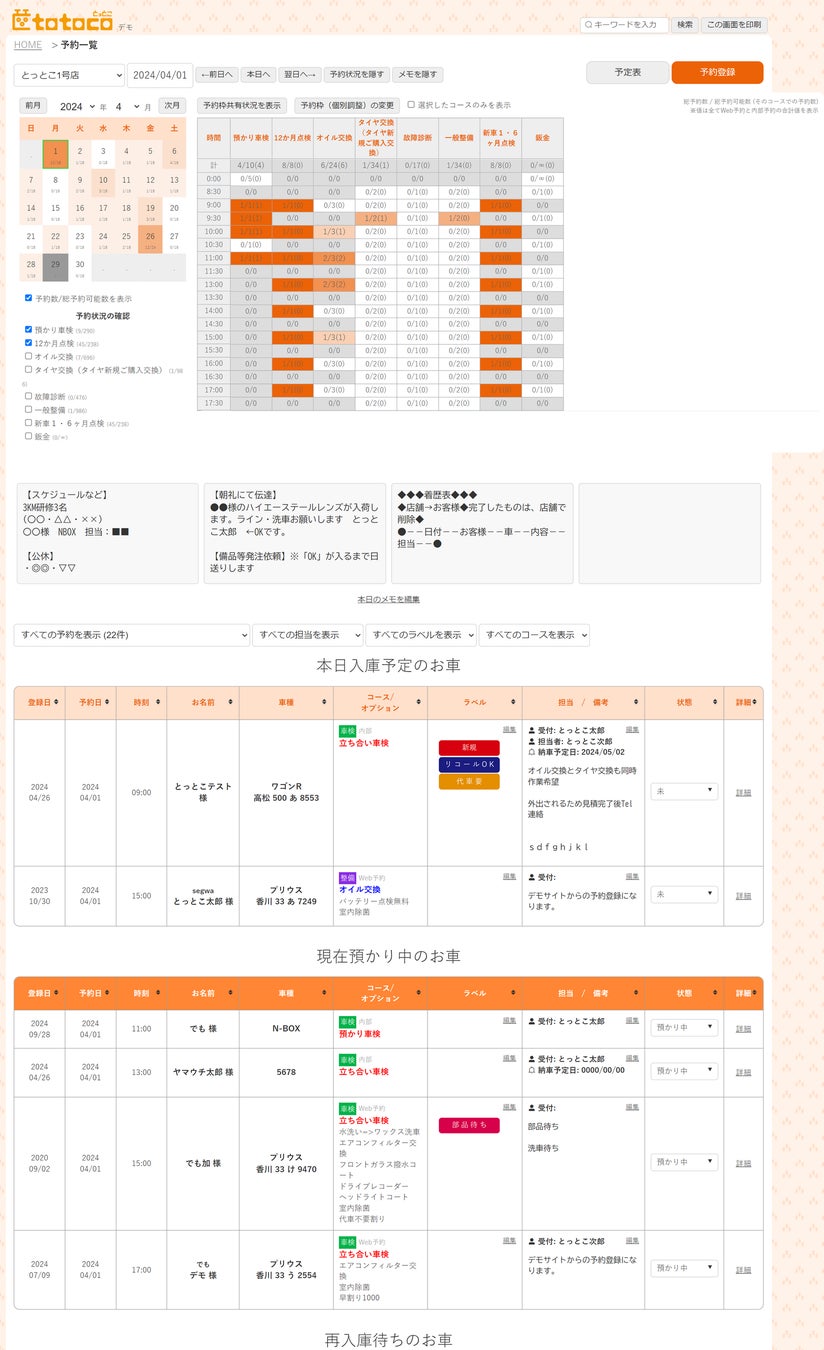The height and width of the screenshot is (1350, 824).
Task: Sort 本日入庫予定 table by 予約日
Action: click(90, 702)
